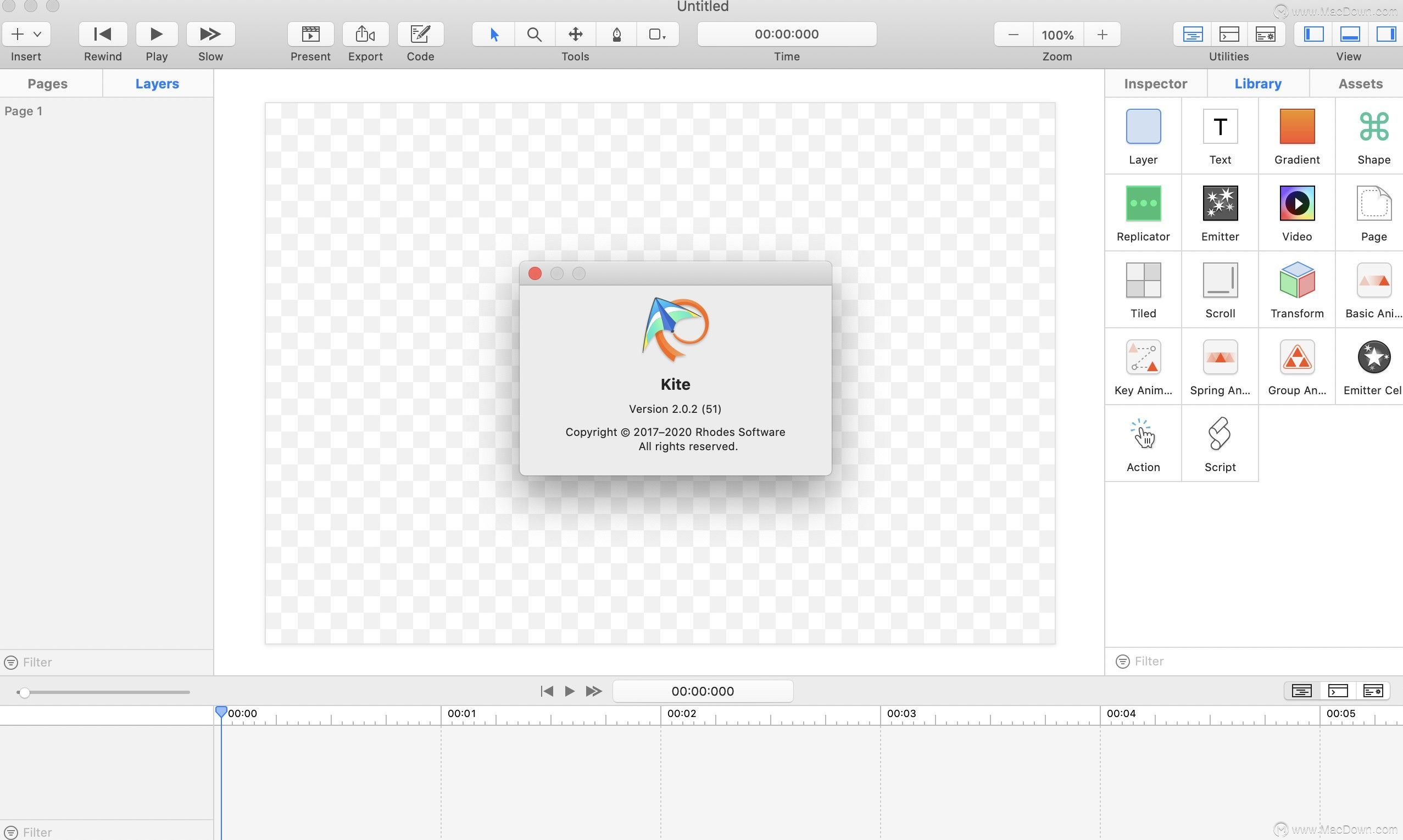
Task: Open Present mode
Action: click(x=310, y=34)
